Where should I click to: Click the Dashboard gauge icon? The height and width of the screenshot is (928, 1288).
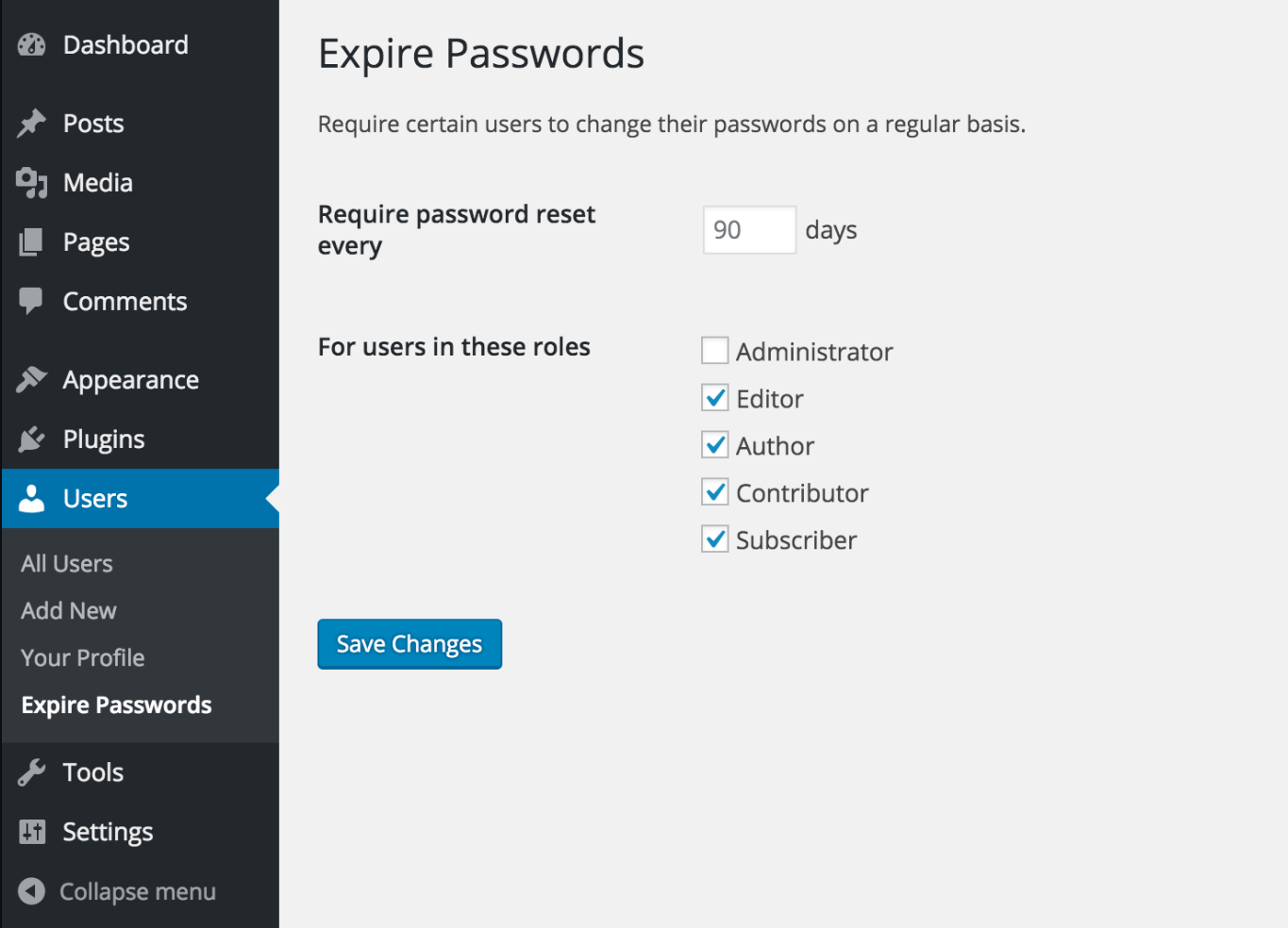click(31, 44)
